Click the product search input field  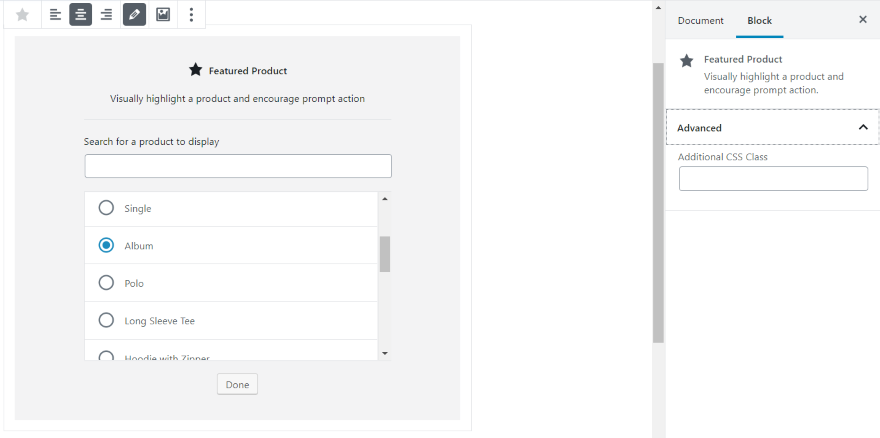238,166
